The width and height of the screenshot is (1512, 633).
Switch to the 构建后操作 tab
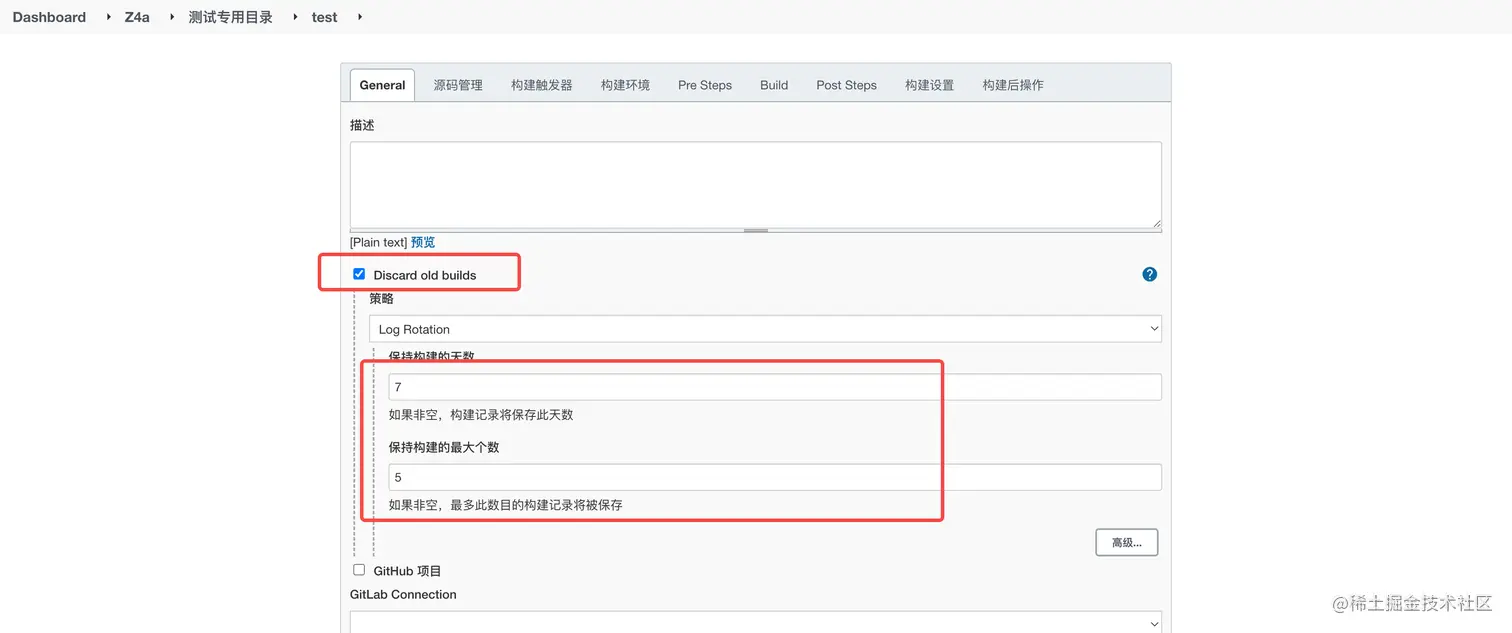point(1013,85)
